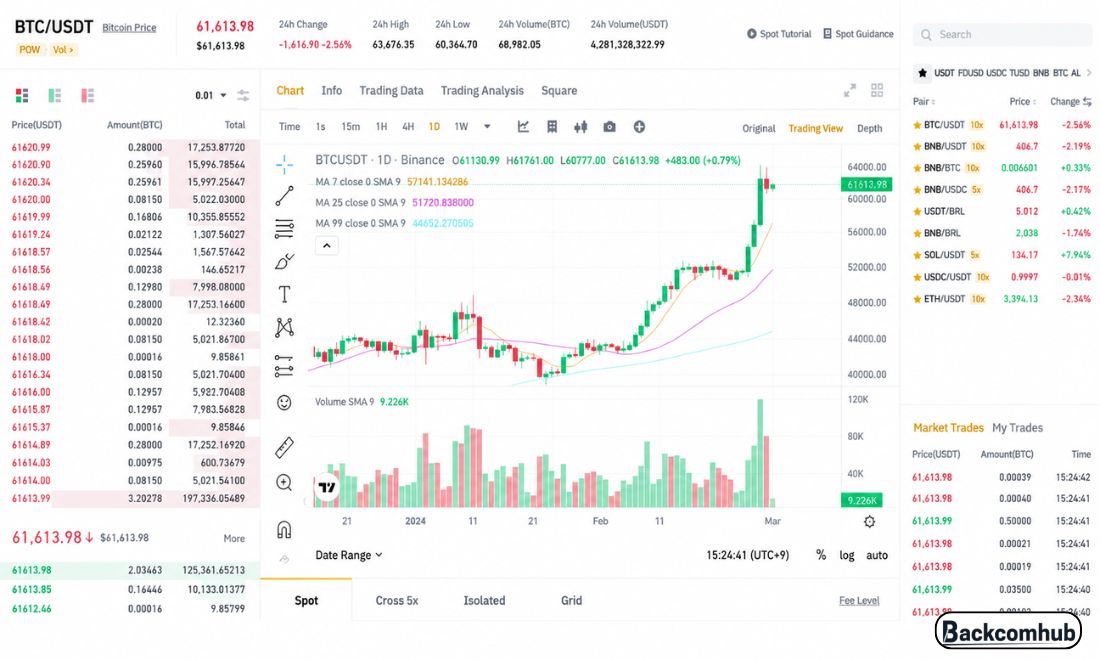The width and height of the screenshot is (1100, 660).
Task: Open the 0.01 price precision dropdown
Action: (211, 95)
